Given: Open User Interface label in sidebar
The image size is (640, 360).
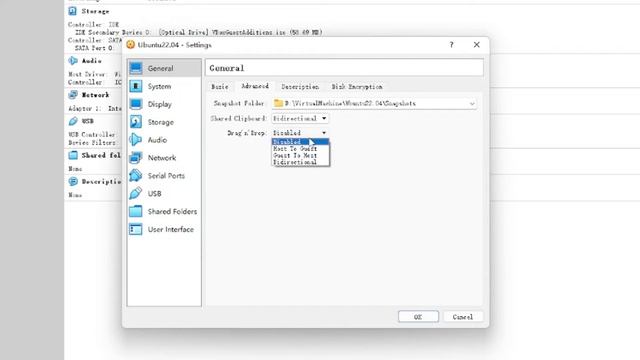Looking at the screenshot, I should click(171, 229).
